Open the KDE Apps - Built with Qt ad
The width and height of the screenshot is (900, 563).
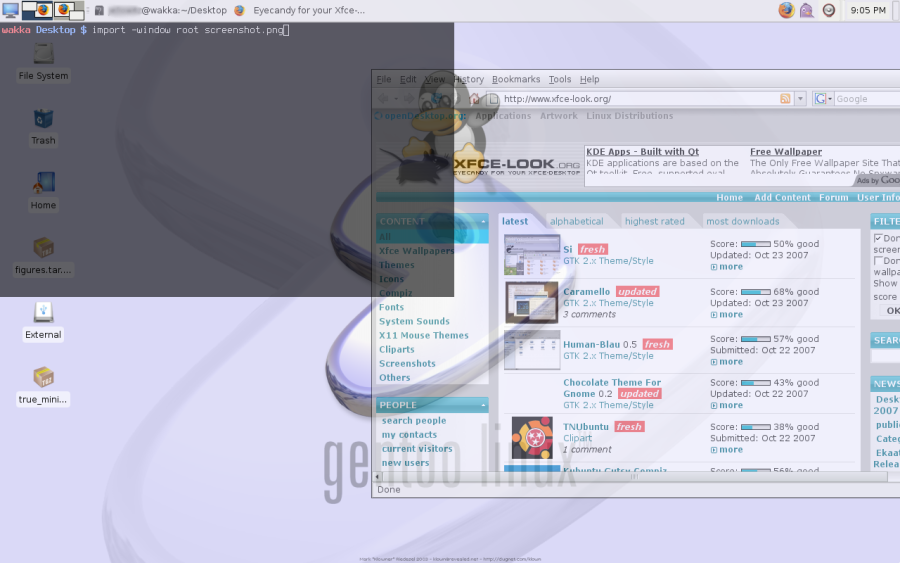[642, 152]
